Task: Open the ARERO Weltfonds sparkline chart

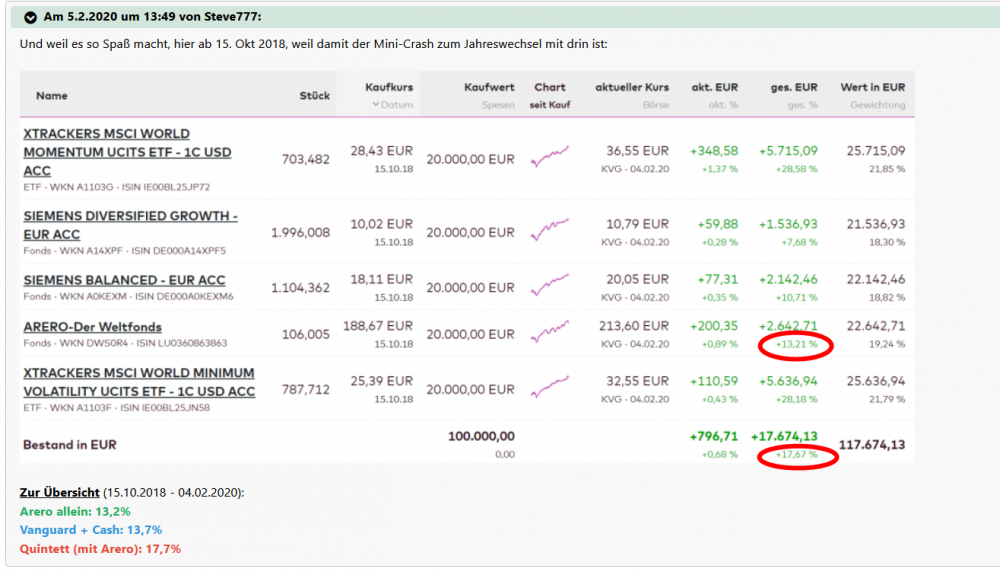Action: tap(549, 332)
